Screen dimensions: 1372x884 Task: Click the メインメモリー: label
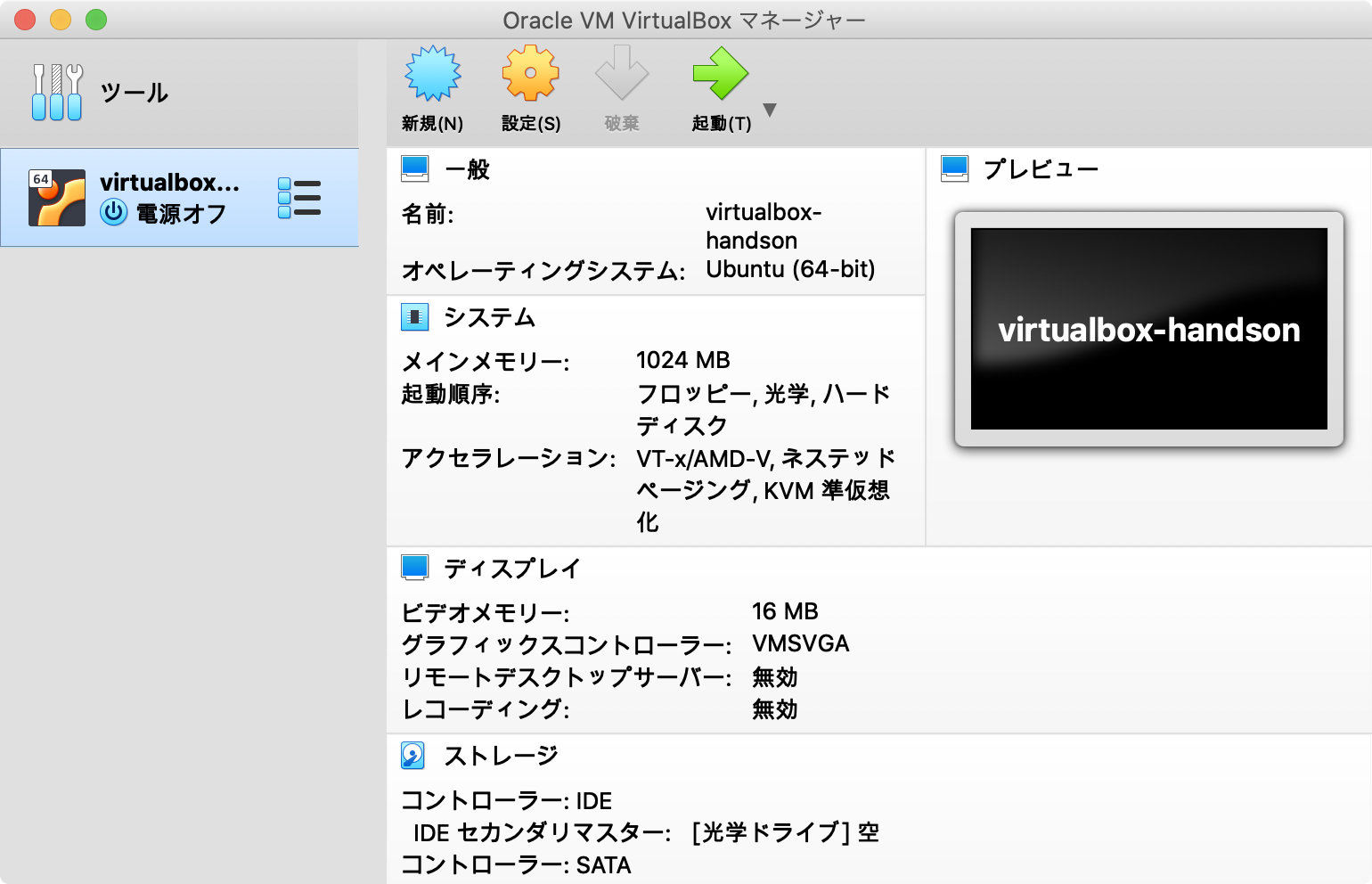486,362
